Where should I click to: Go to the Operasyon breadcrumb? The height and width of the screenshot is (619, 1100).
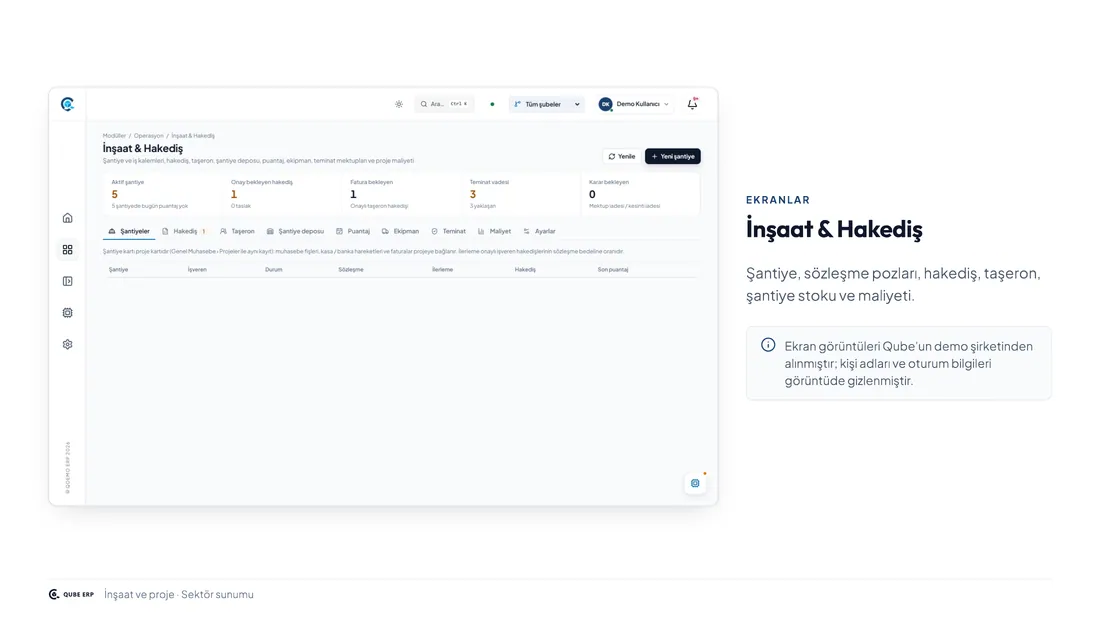149,135
